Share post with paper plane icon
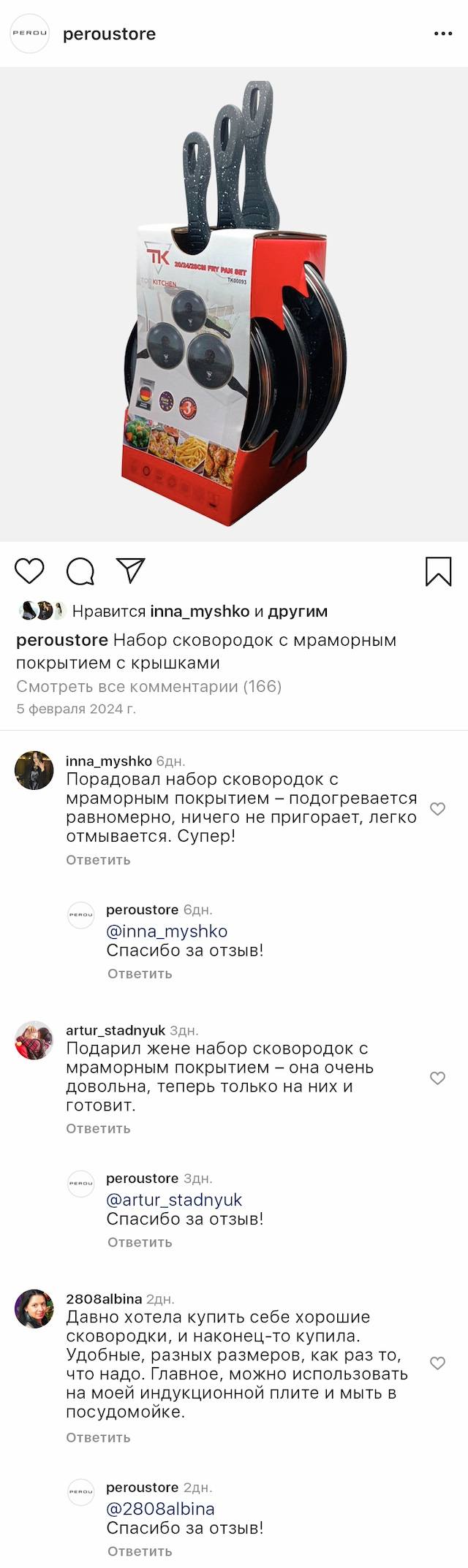 131,571
